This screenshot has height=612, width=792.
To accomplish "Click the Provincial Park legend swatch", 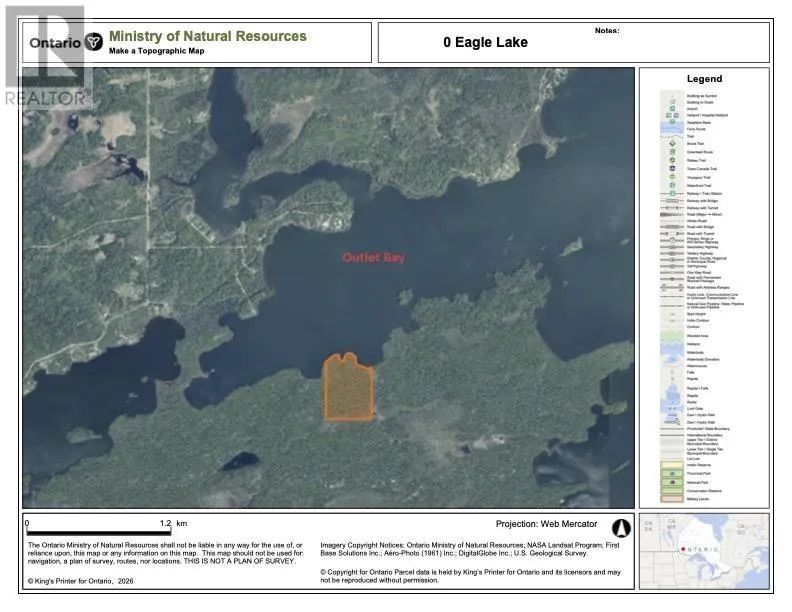I will coord(672,474).
